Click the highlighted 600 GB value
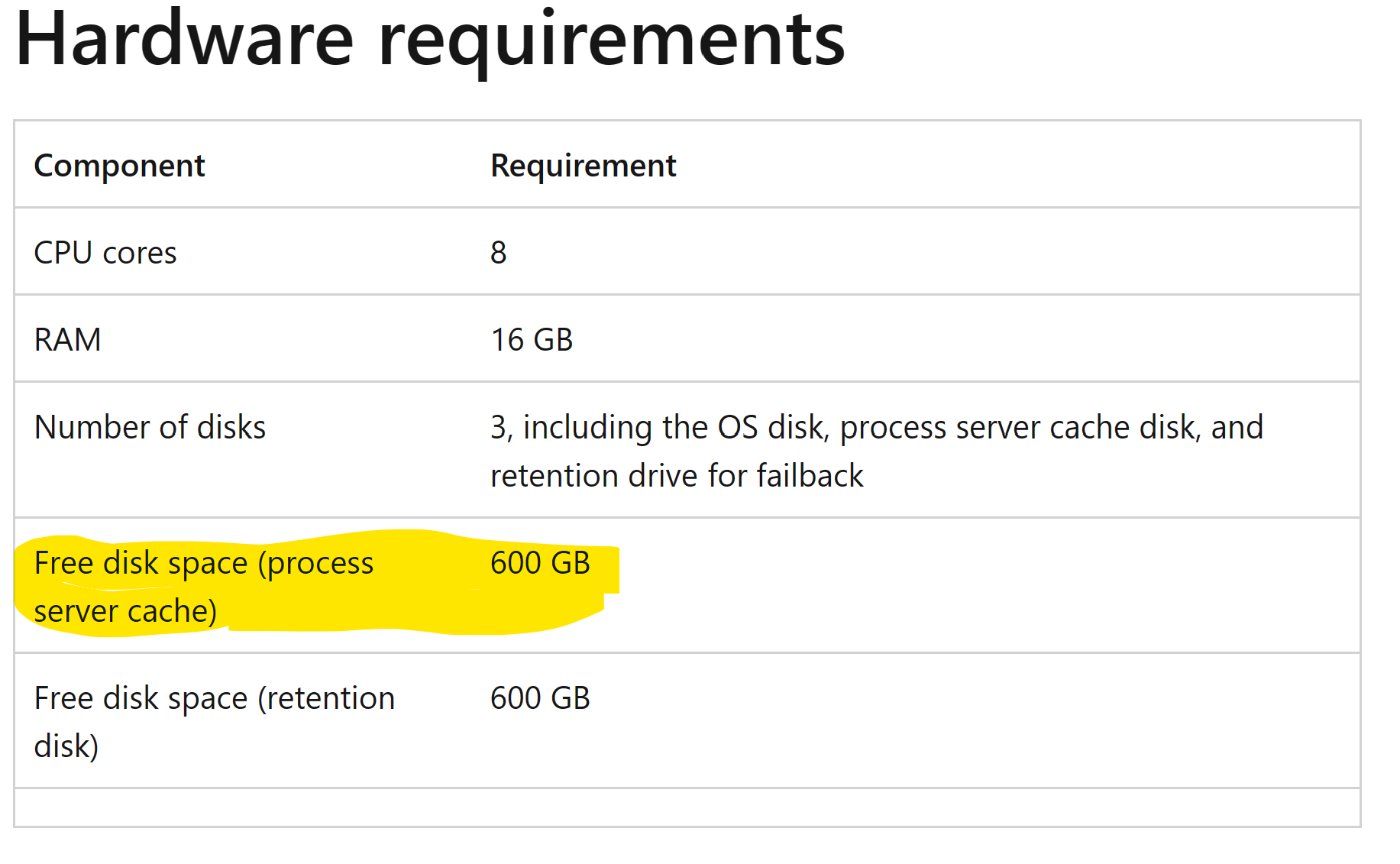Viewport: 1400px width, 864px height. click(x=540, y=563)
